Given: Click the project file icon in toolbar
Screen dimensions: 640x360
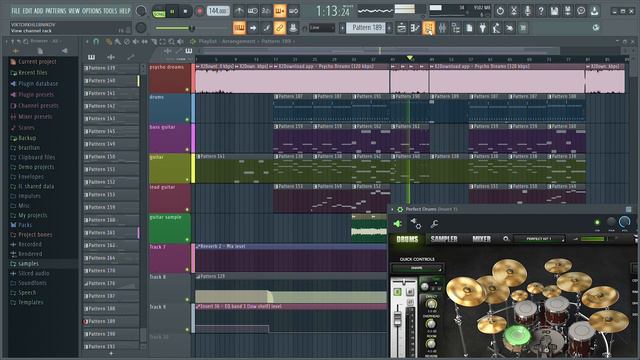Looking at the screenshot, I should [469, 28].
